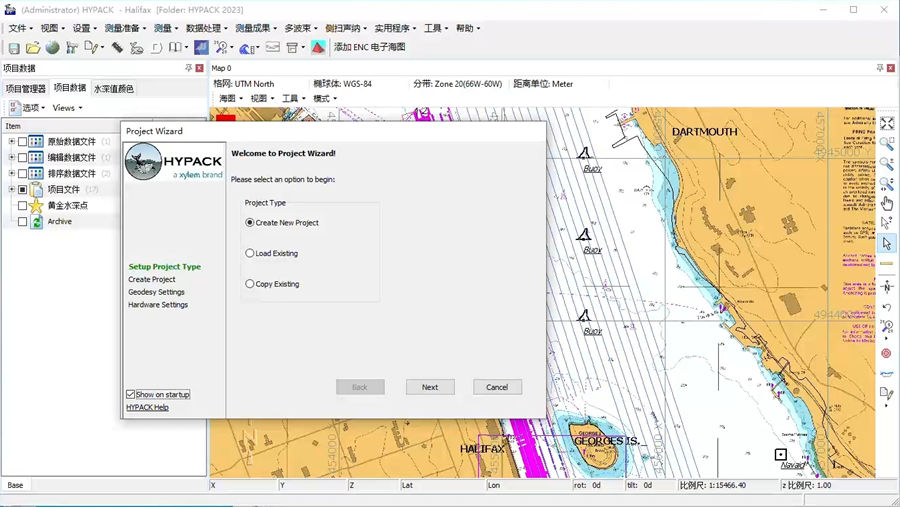
Task: Check the 原始数据文件 checkbox
Action: tap(22, 141)
